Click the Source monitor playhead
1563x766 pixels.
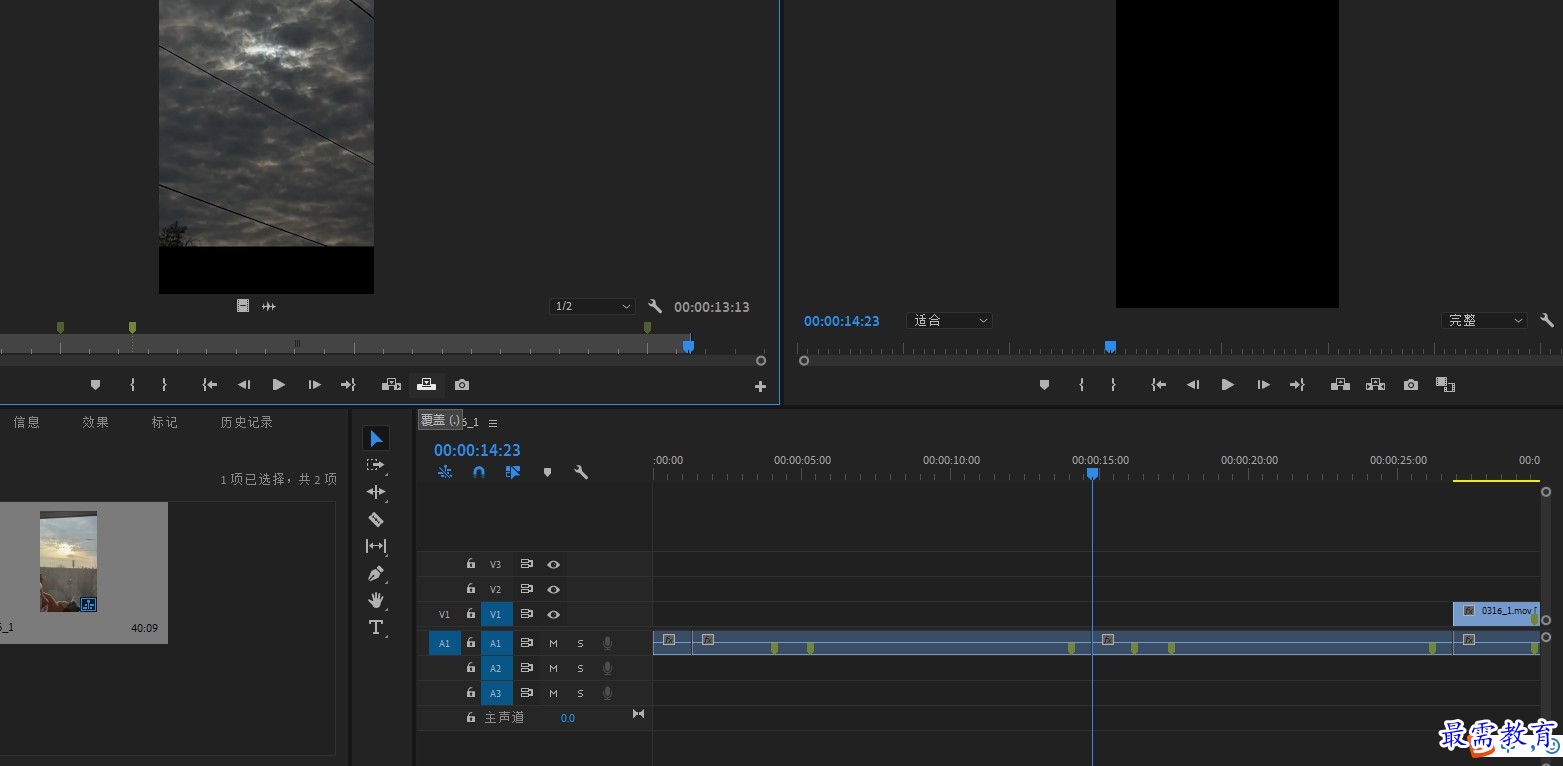(688, 346)
